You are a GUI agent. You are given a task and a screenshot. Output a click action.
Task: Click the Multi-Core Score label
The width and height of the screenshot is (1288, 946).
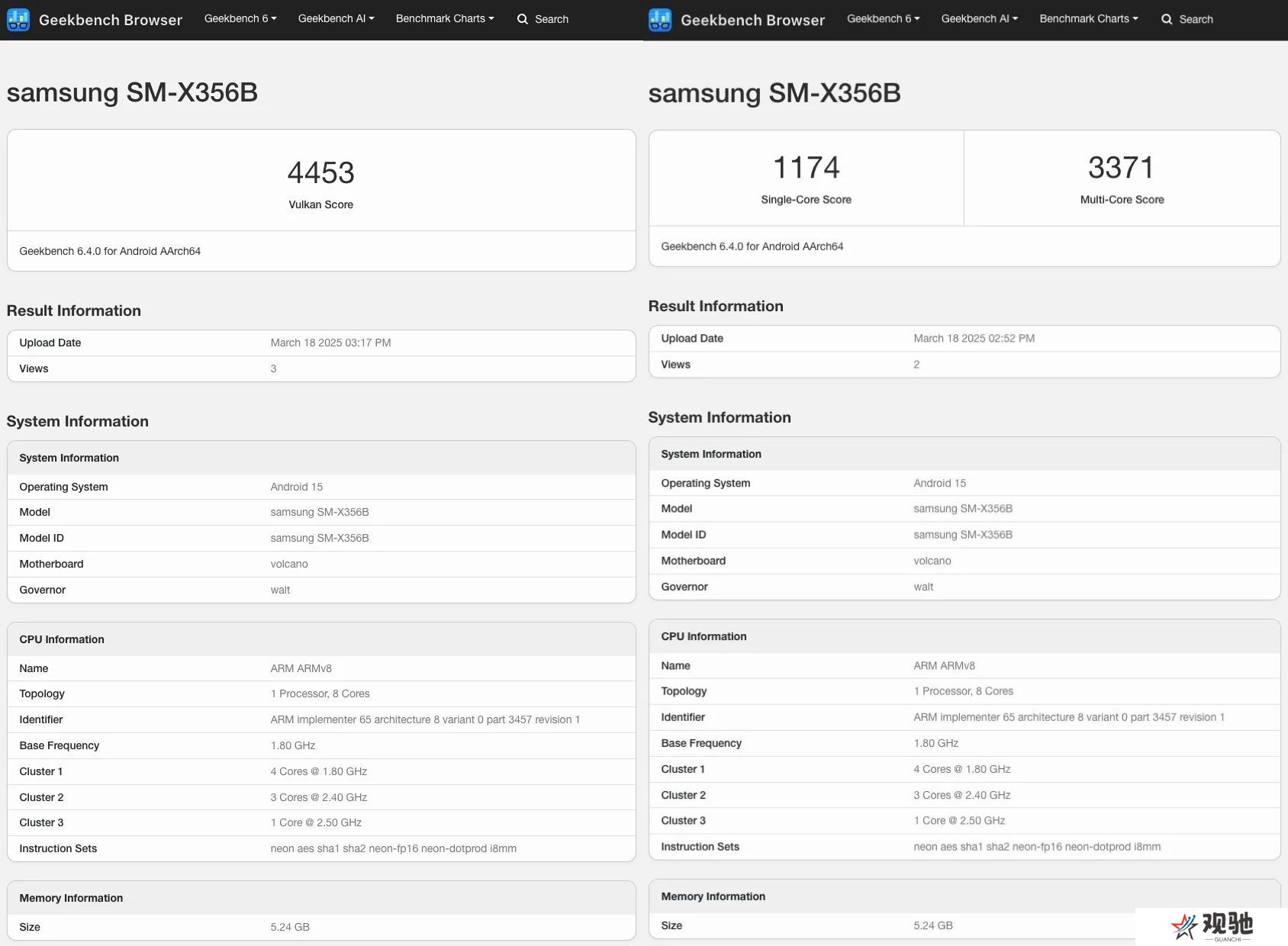[1122, 199]
